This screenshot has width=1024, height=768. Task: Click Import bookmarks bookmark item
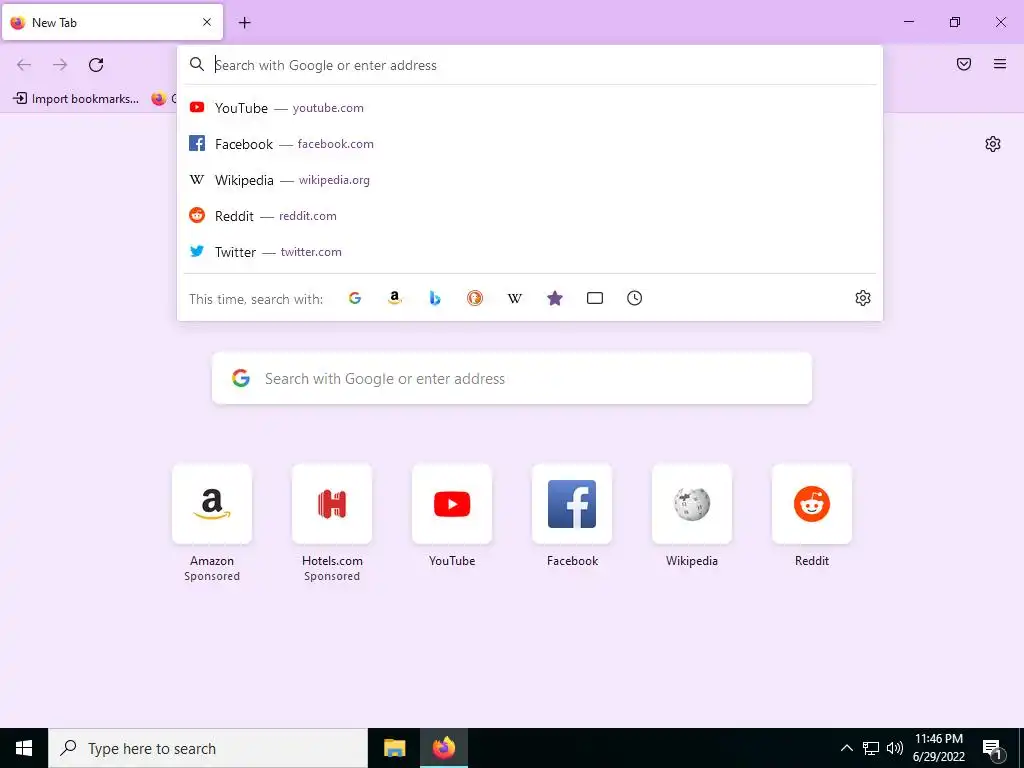pyautogui.click(x=76, y=99)
